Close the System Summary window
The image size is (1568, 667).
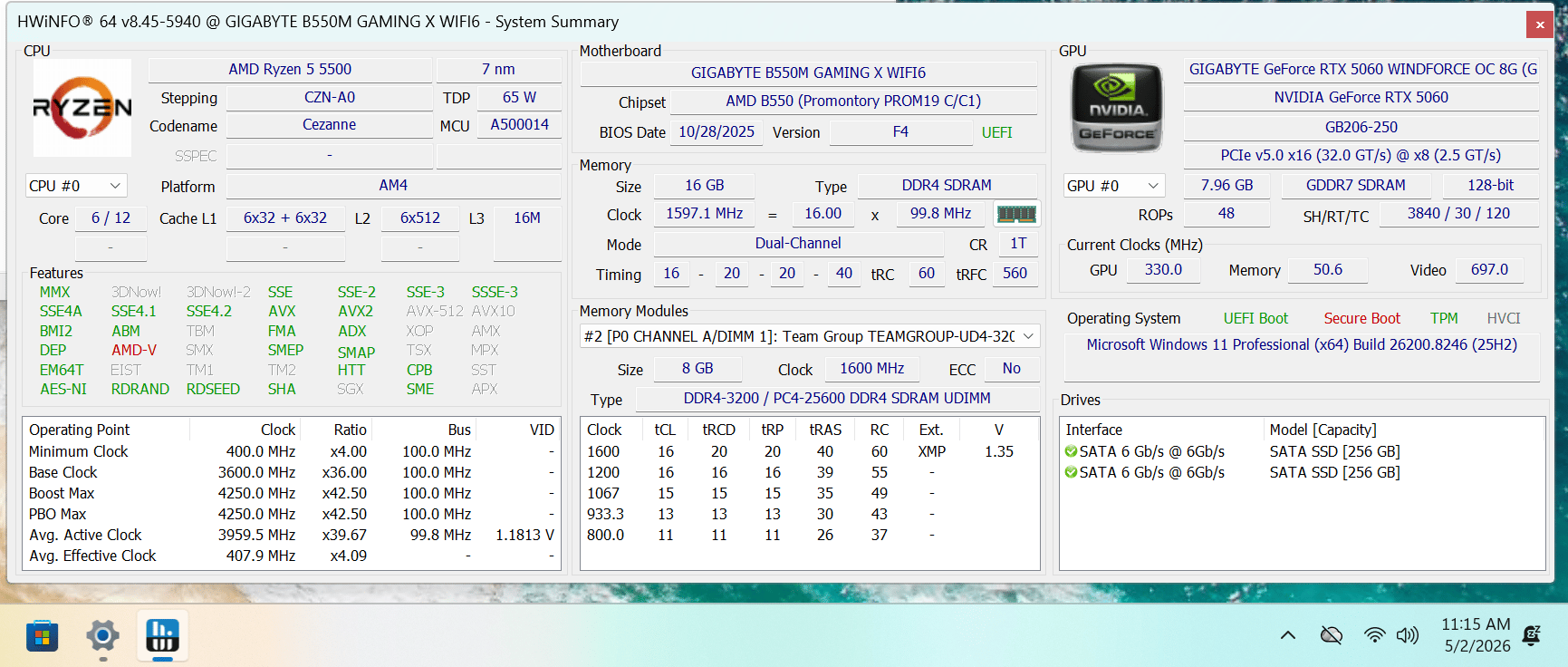1540,24
